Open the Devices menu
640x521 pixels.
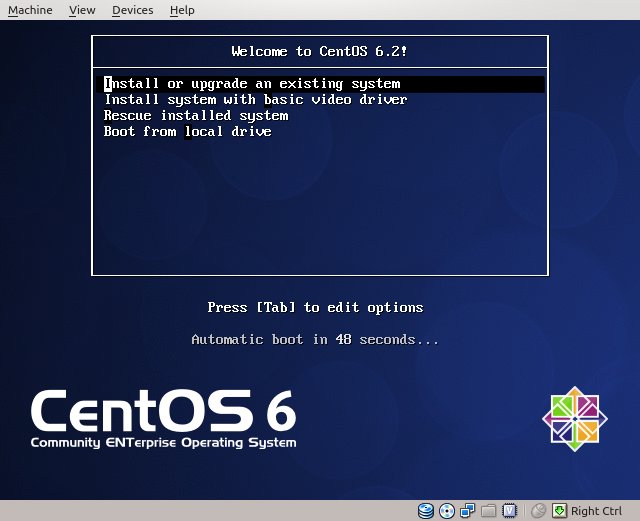tap(133, 10)
